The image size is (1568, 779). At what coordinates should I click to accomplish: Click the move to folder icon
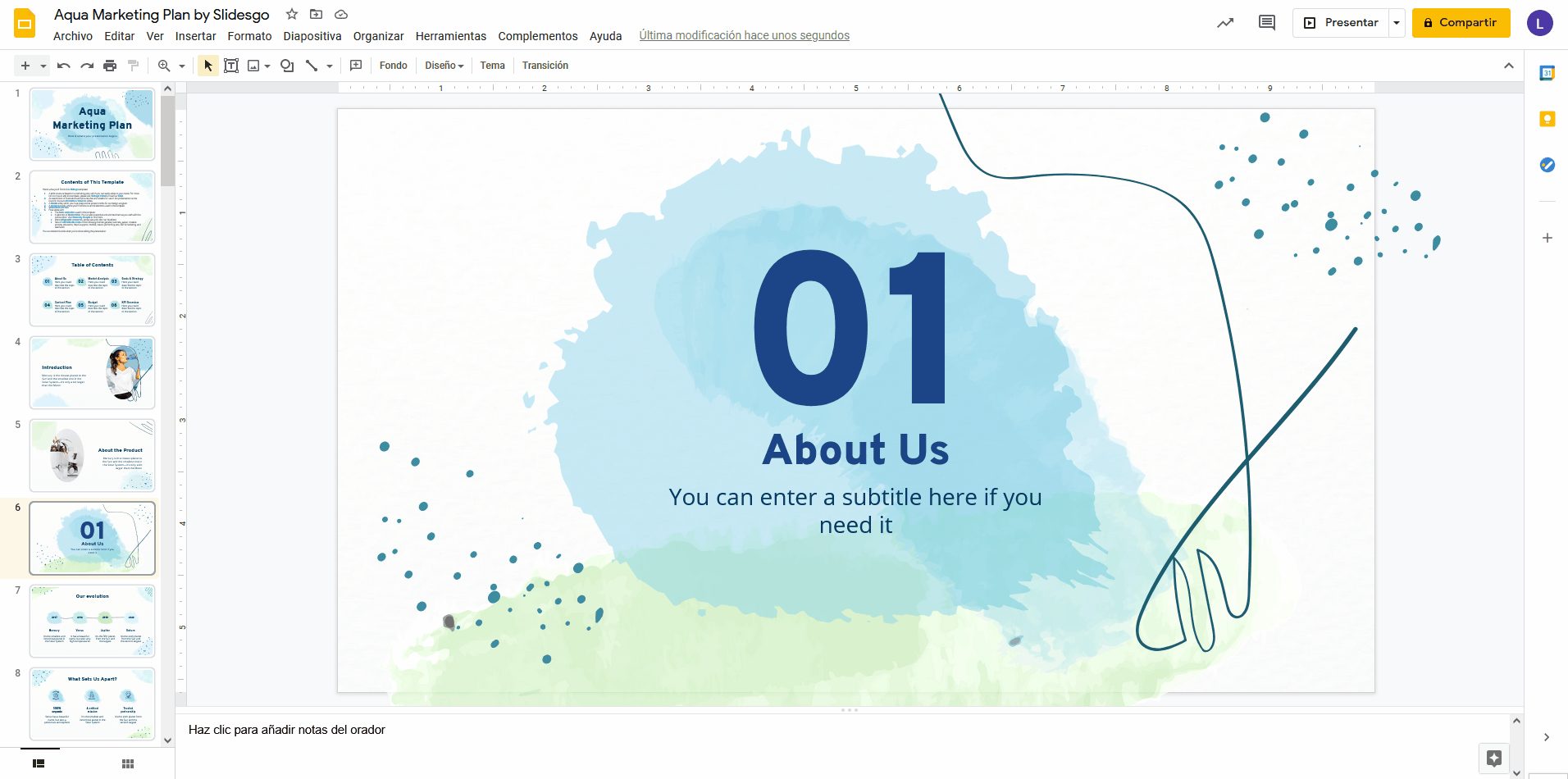click(317, 14)
